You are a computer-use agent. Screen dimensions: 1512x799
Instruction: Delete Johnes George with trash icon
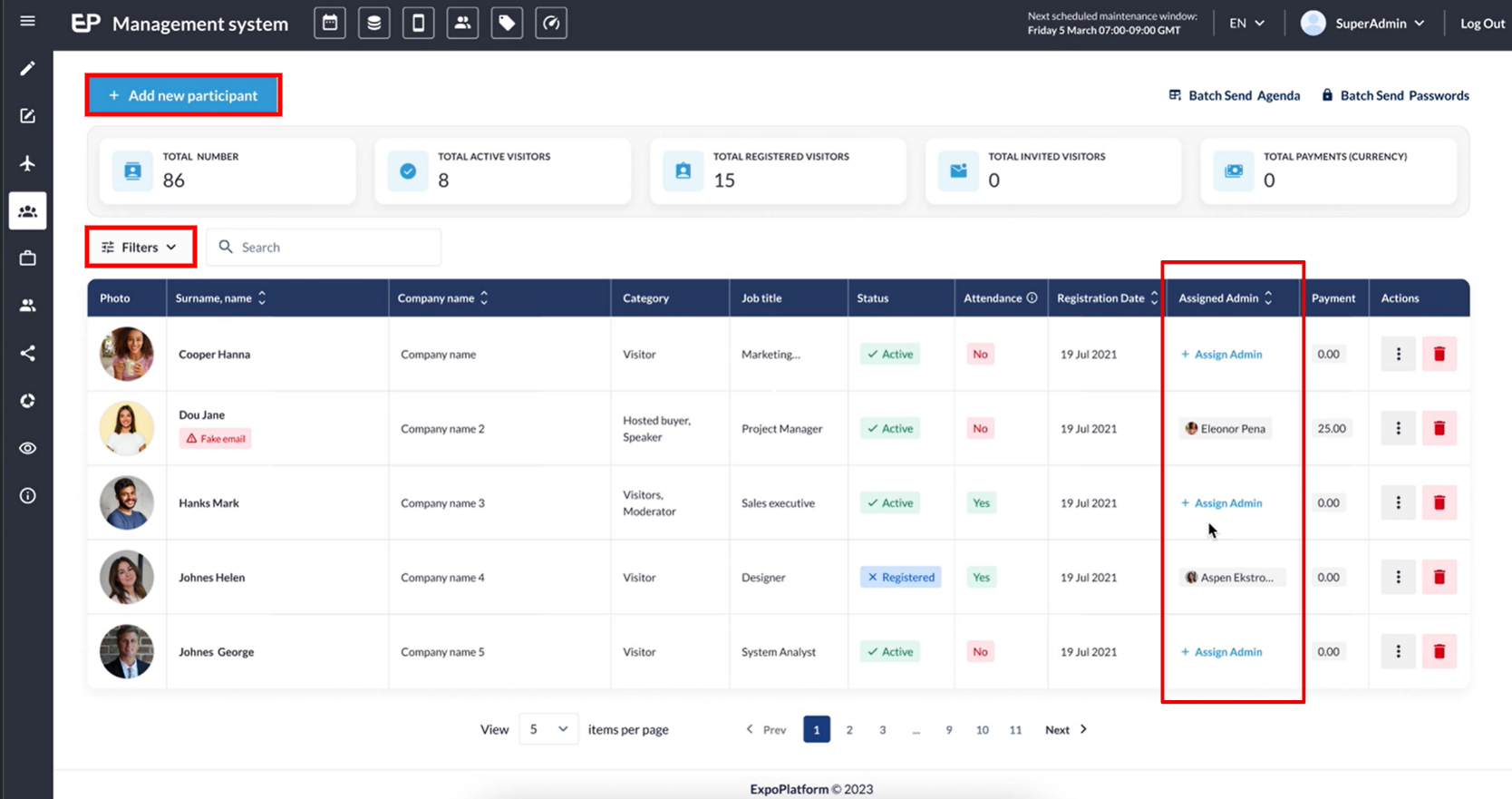(1439, 651)
